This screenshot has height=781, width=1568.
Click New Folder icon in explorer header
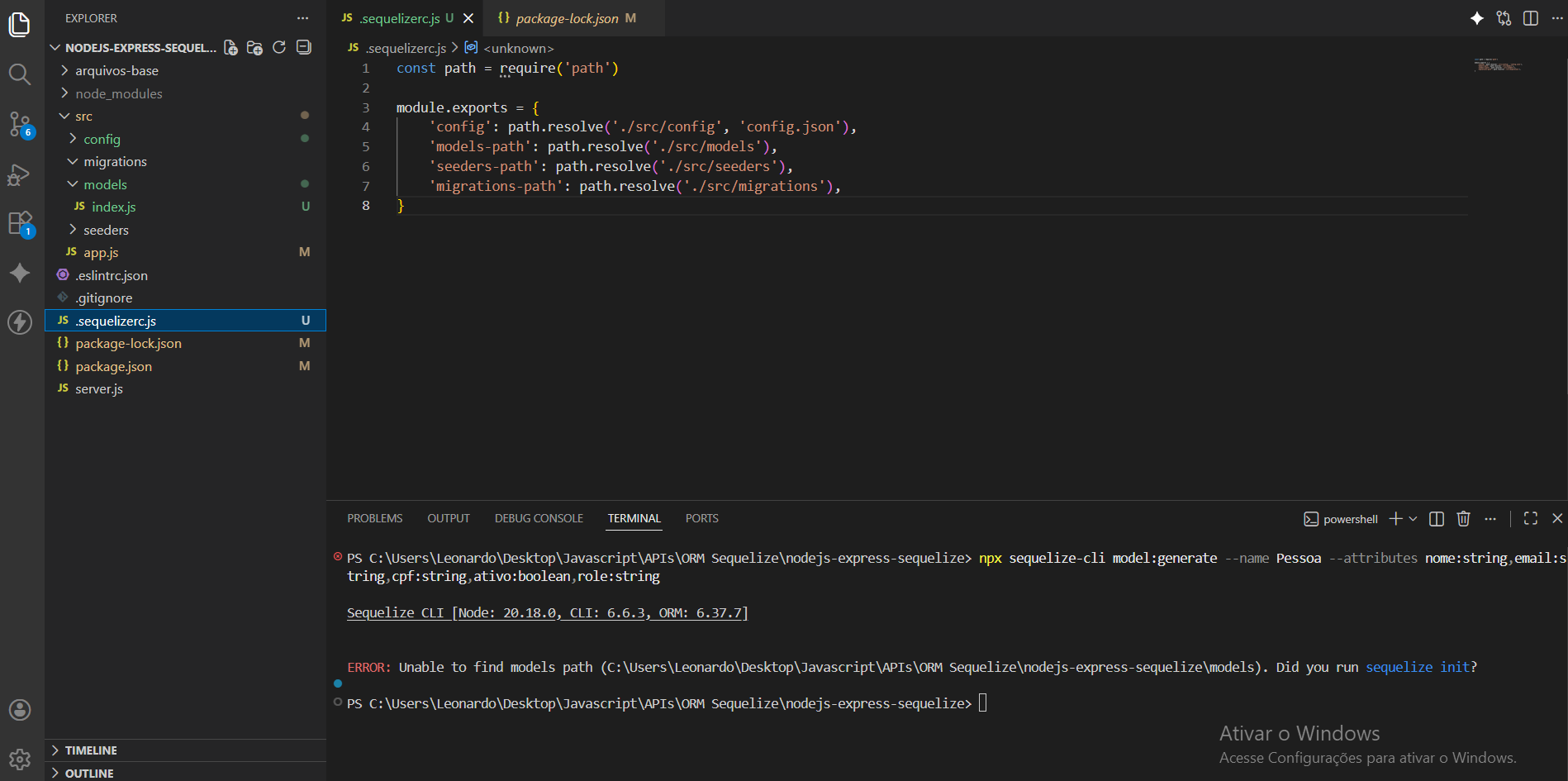[254, 48]
